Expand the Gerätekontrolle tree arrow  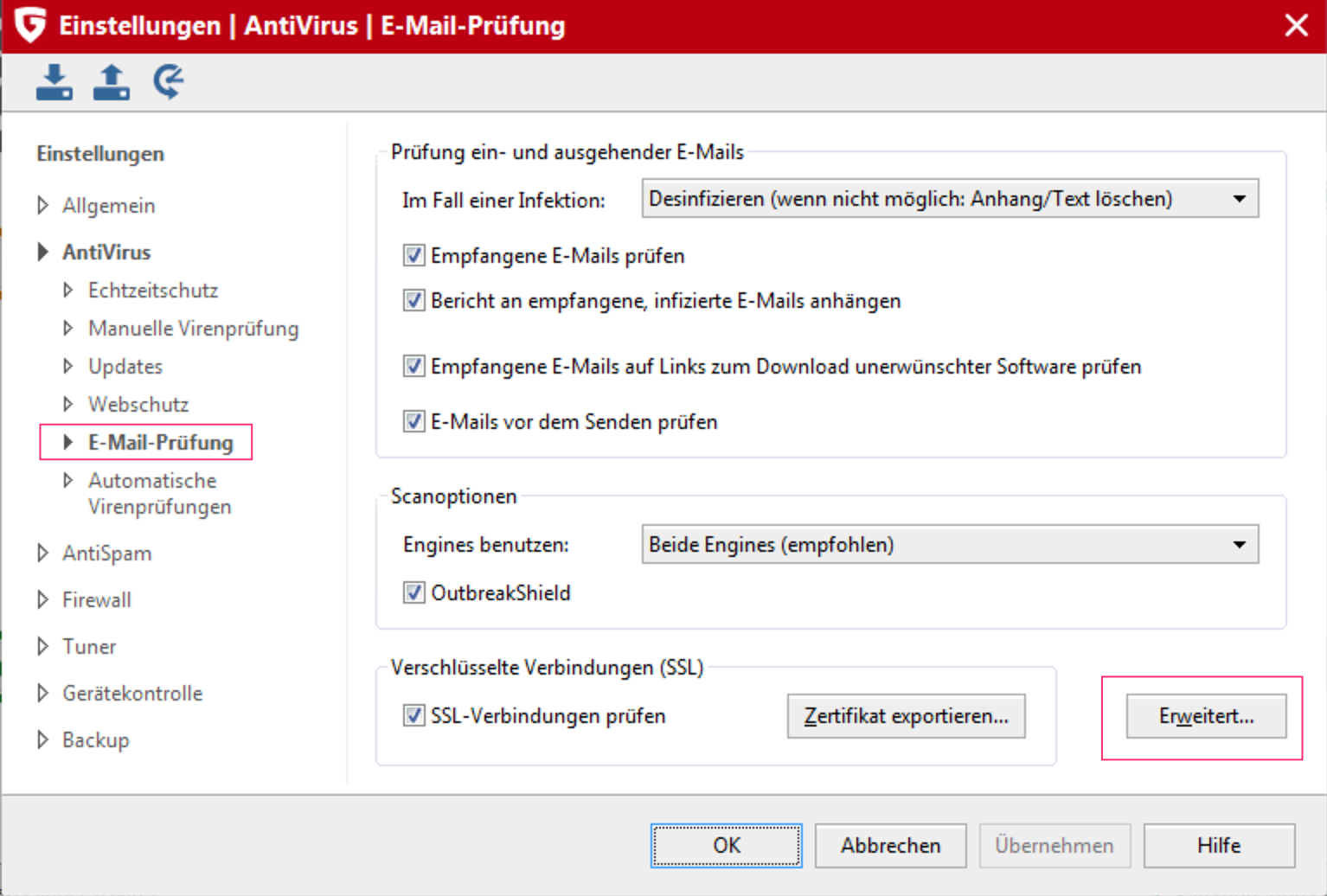click(42, 693)
